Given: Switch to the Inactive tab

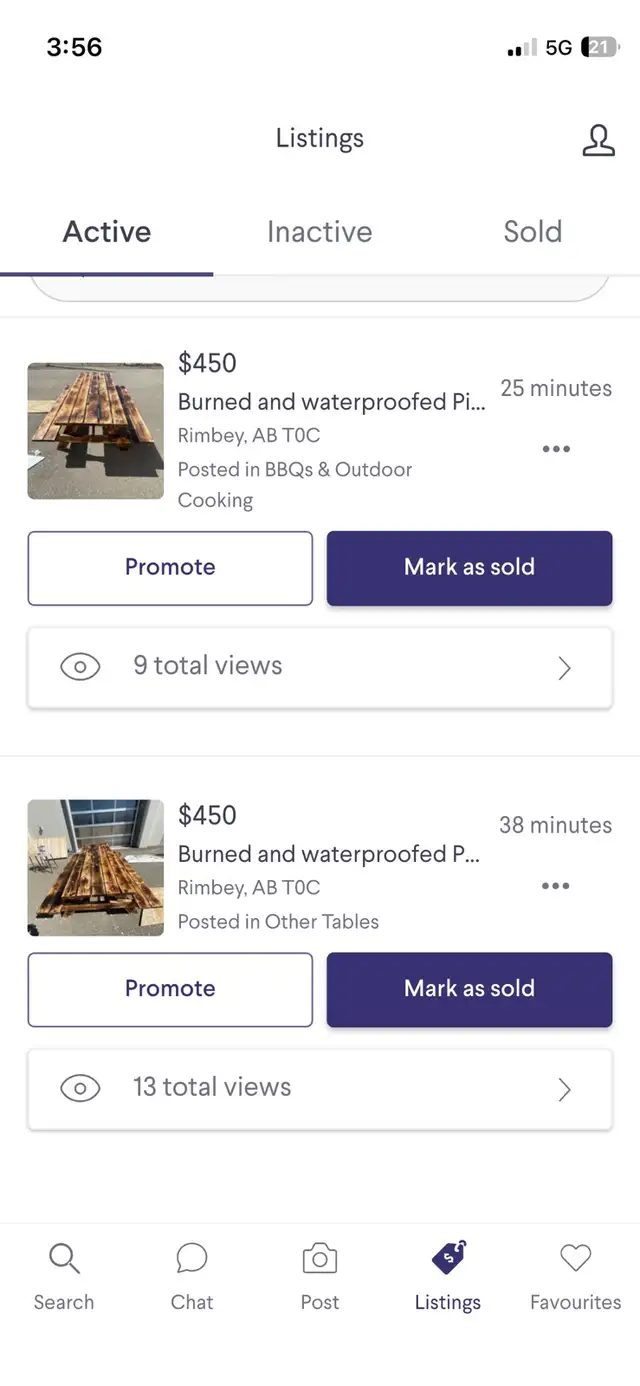Looking at the screenshot, I should coord(319,232).
